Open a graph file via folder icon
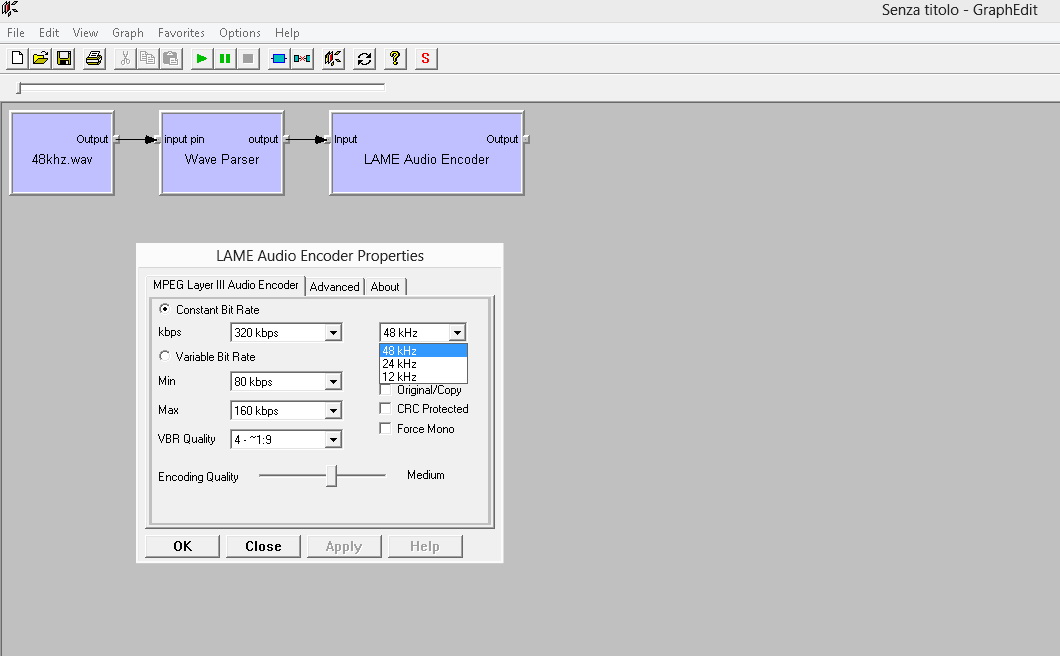 41,59
